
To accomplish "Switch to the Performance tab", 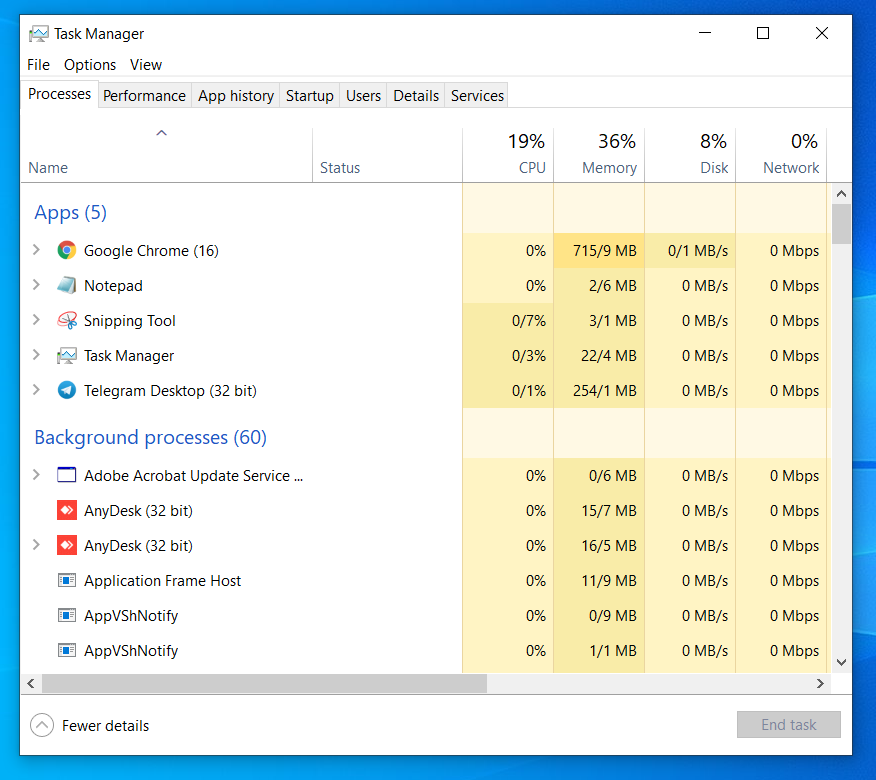I will point(144,96).
